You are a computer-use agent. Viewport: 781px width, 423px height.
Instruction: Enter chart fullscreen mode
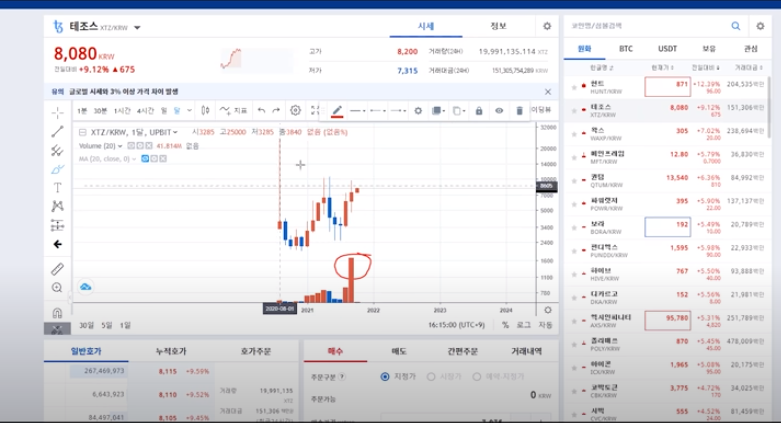pyautogui.click(x=314, y=110)
